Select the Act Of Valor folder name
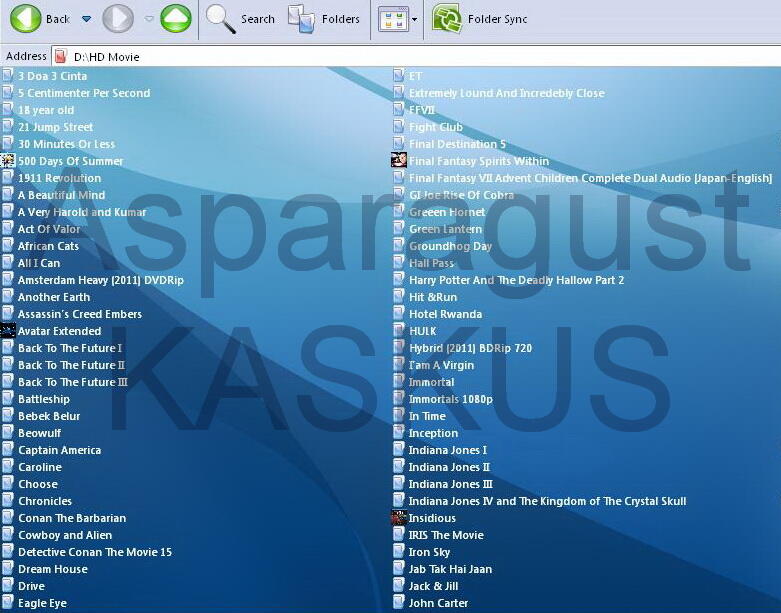The height and width of the screenshot is (613, 781). point(49,229)
